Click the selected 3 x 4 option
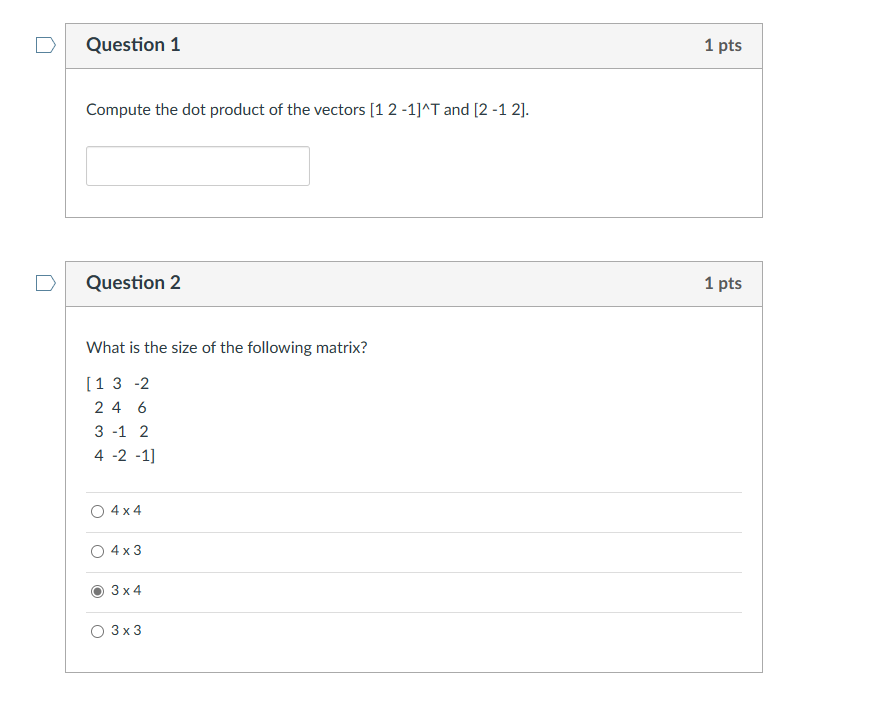 click(97, 590)
